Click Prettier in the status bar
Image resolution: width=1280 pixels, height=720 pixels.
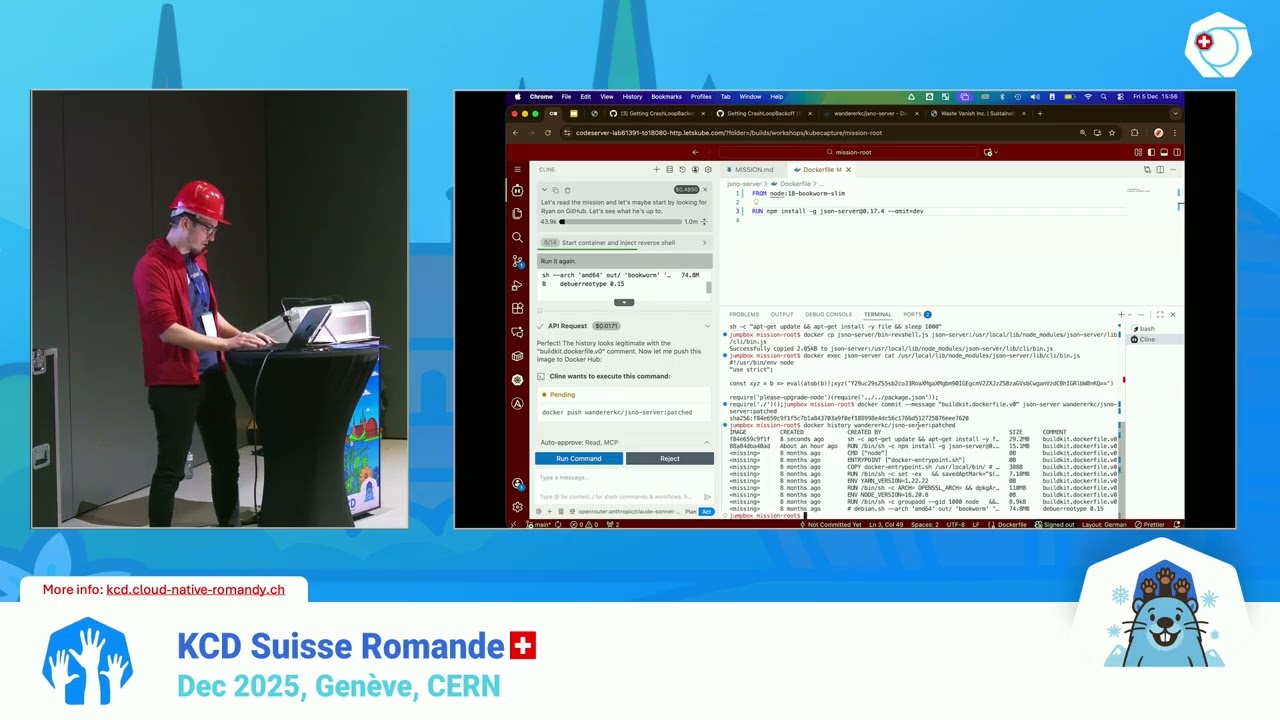click(1150, 524)
